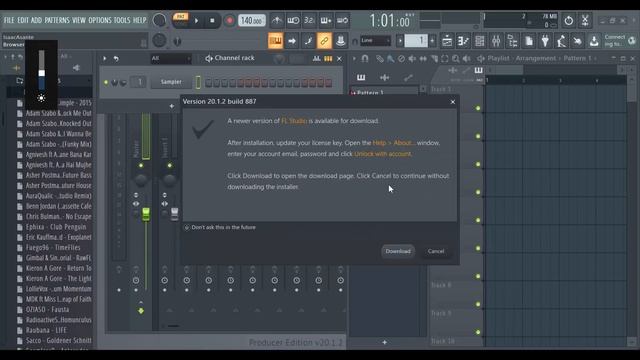Image resolution: width=640 pixels, height=360 pixels.
Task: Click the plus to add new pattern
Action: [432, 40]
